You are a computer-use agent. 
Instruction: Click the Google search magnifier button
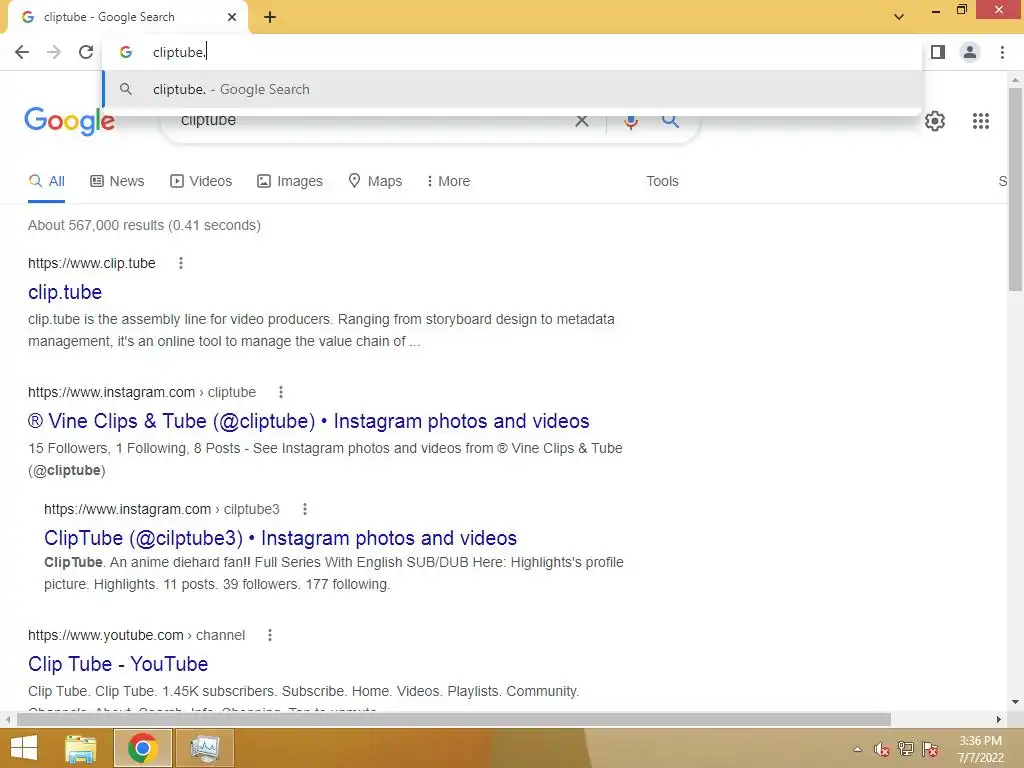pos(670,120)
